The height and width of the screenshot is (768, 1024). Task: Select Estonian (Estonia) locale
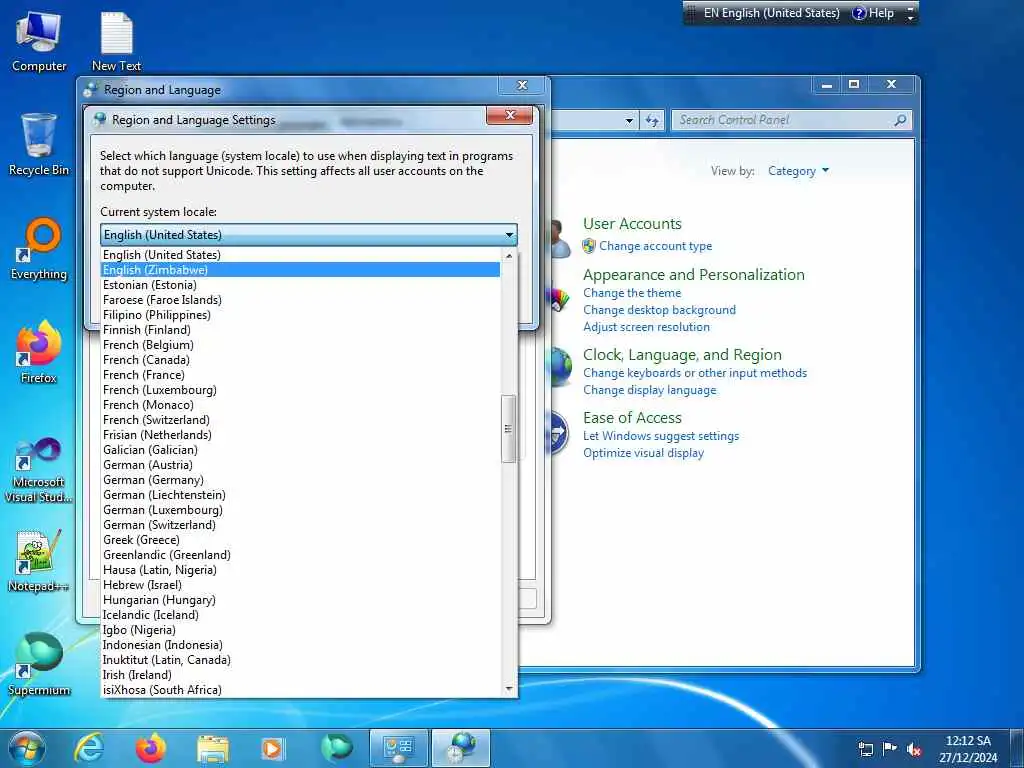[301, 285]
